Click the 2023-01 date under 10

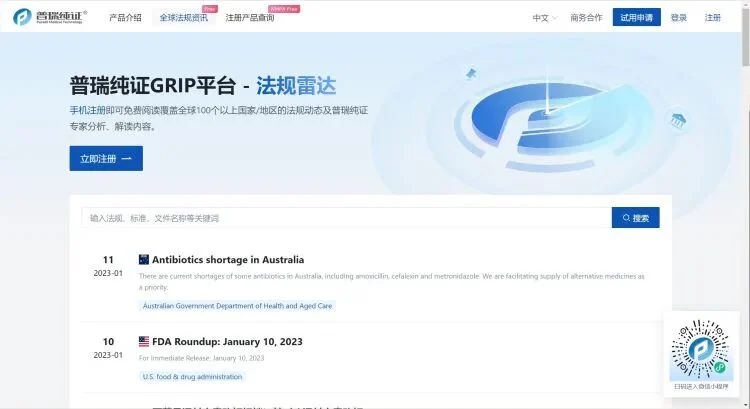tap(108, 355)
